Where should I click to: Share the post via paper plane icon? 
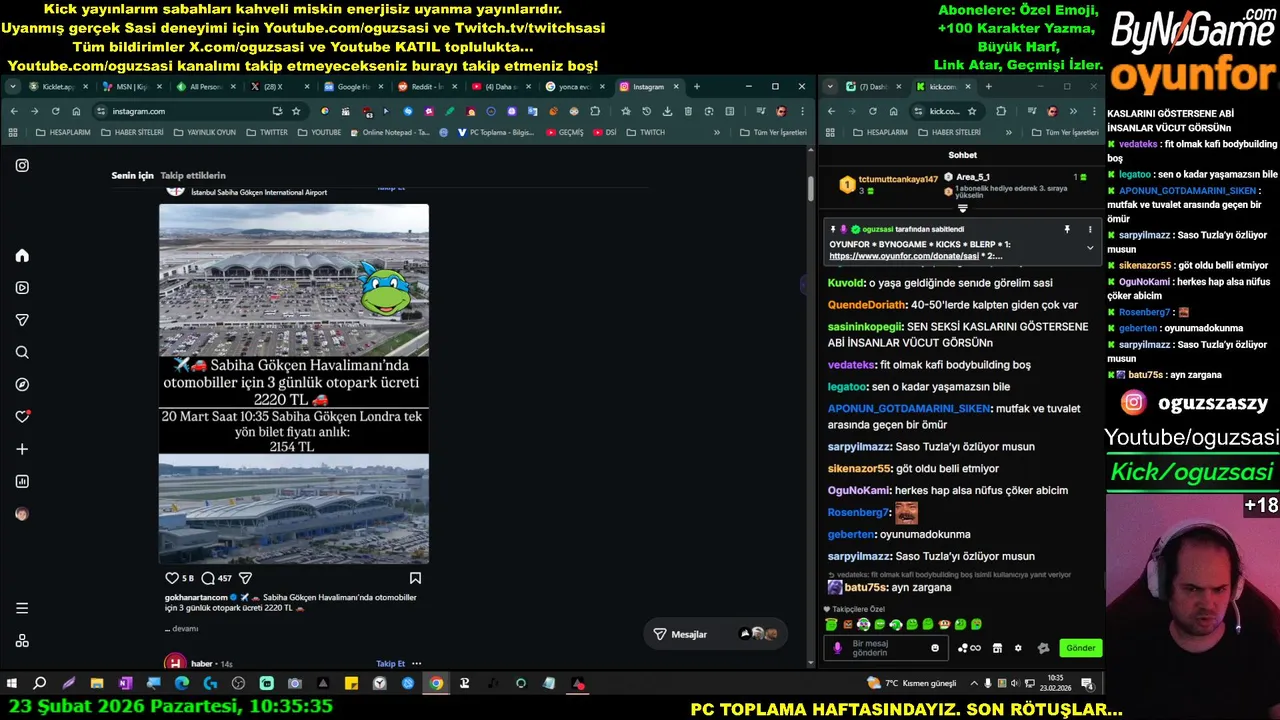(245, 578)
